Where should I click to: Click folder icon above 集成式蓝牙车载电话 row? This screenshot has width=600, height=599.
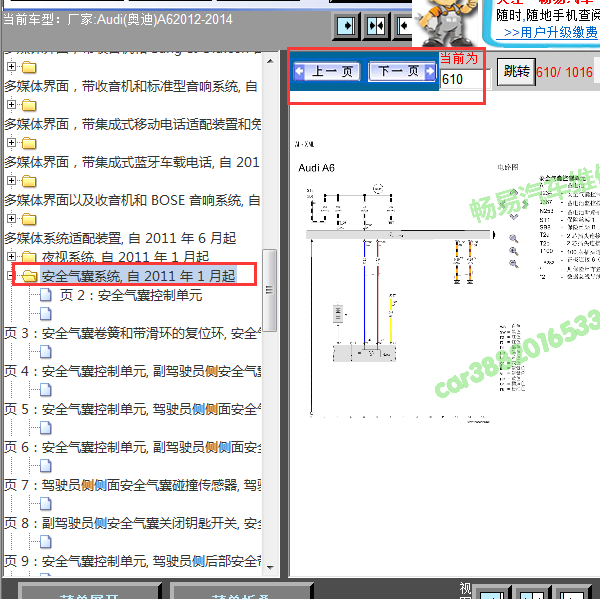pyautogui.click(x=29, y=144)
